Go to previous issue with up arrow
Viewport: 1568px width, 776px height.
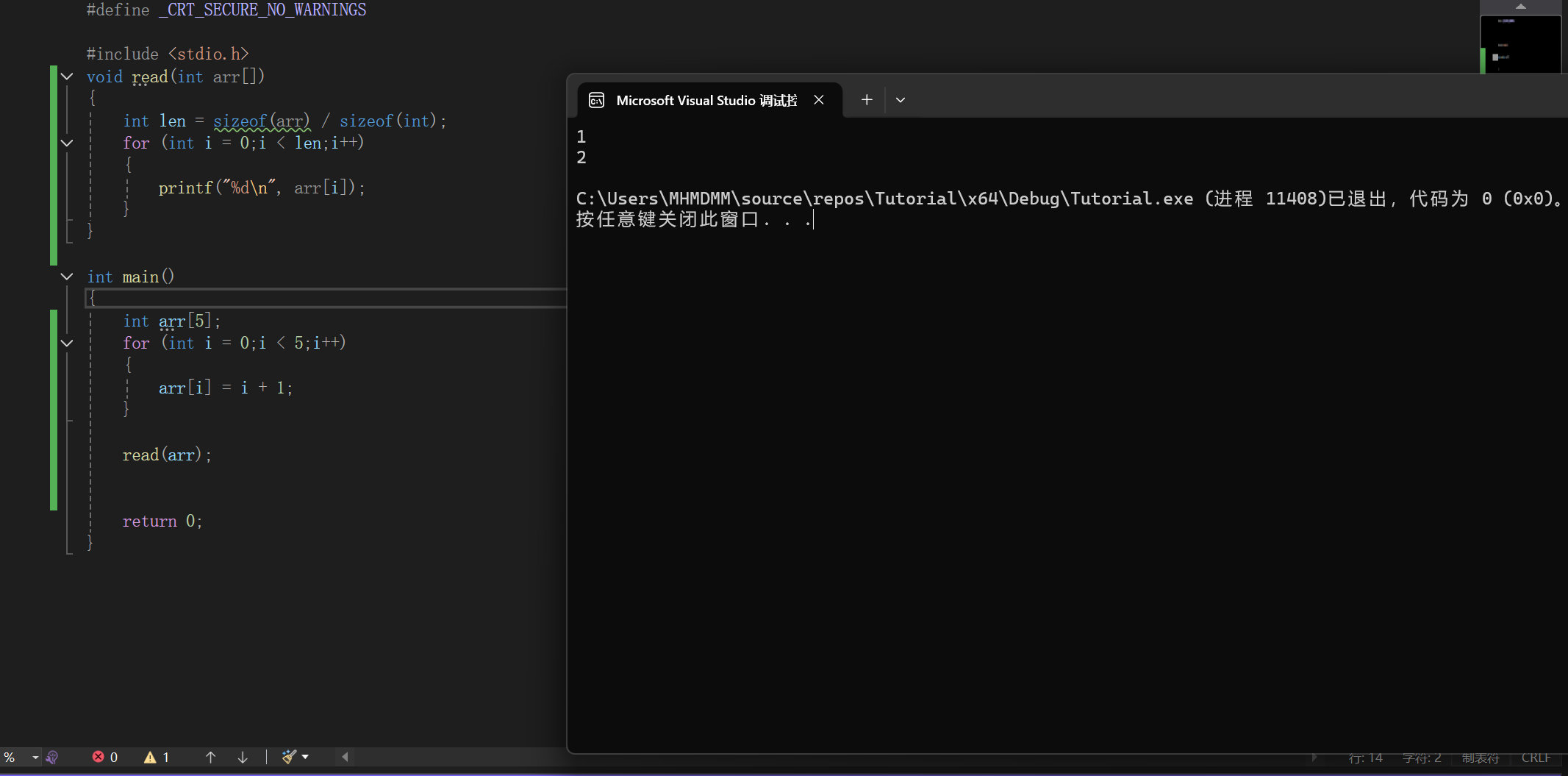(210, 757)
